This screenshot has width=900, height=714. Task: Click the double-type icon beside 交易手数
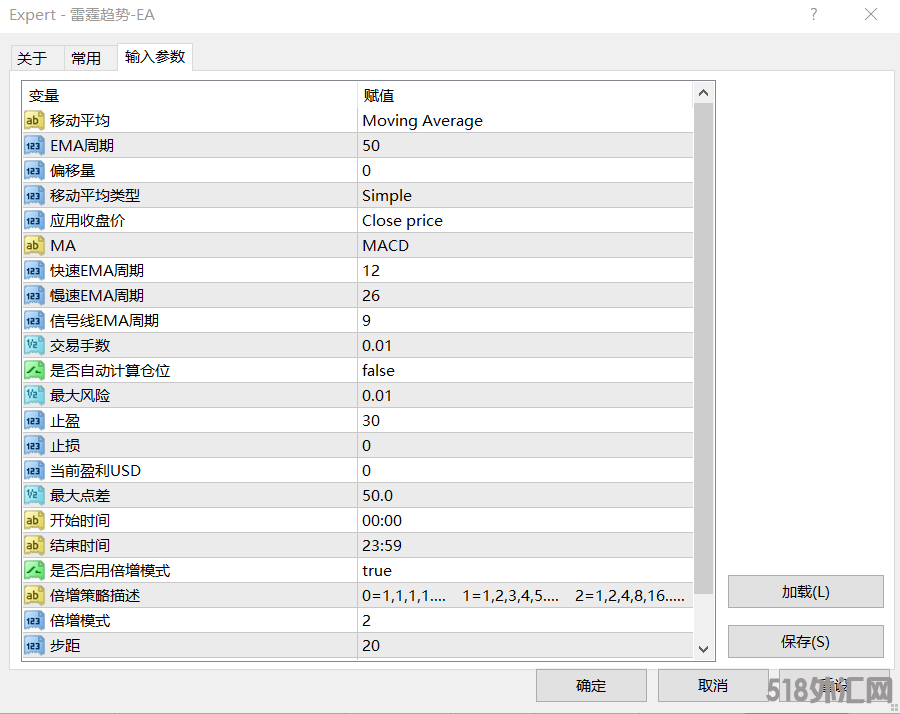pyautogui.click(x=33, y=346)
